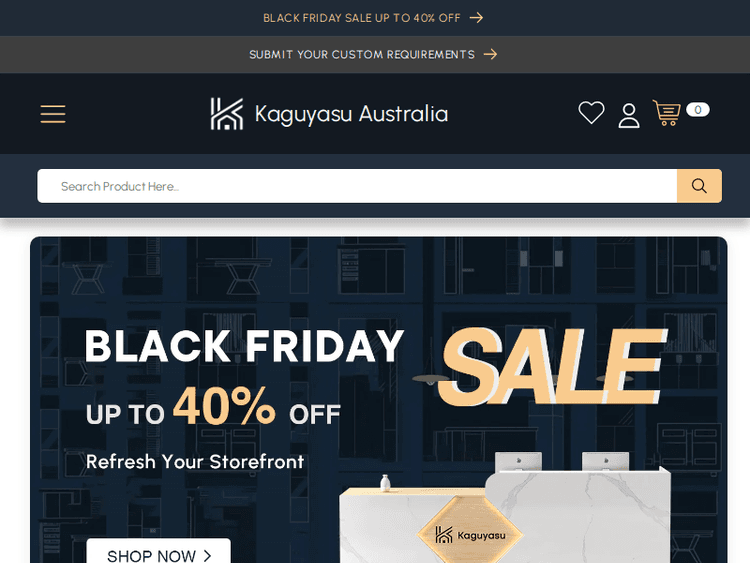Viewport: 750px width, 563px height.
Task: Click the magnifier search button
Action: 699,186
